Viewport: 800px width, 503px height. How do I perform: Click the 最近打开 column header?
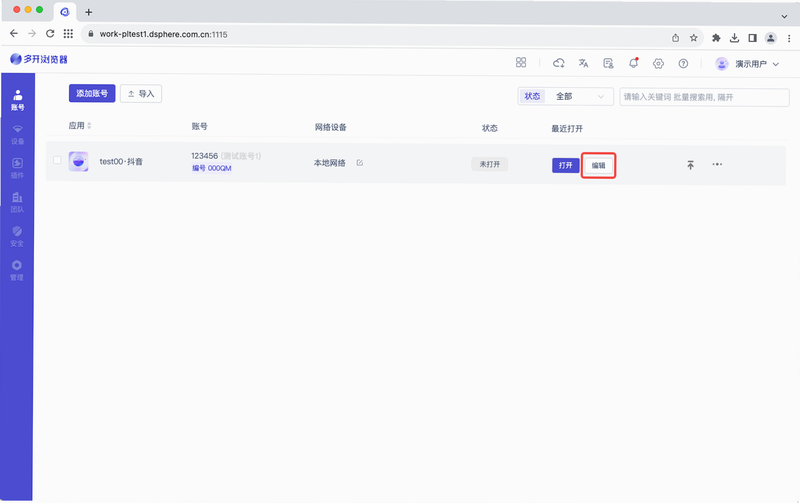[567, 129]
